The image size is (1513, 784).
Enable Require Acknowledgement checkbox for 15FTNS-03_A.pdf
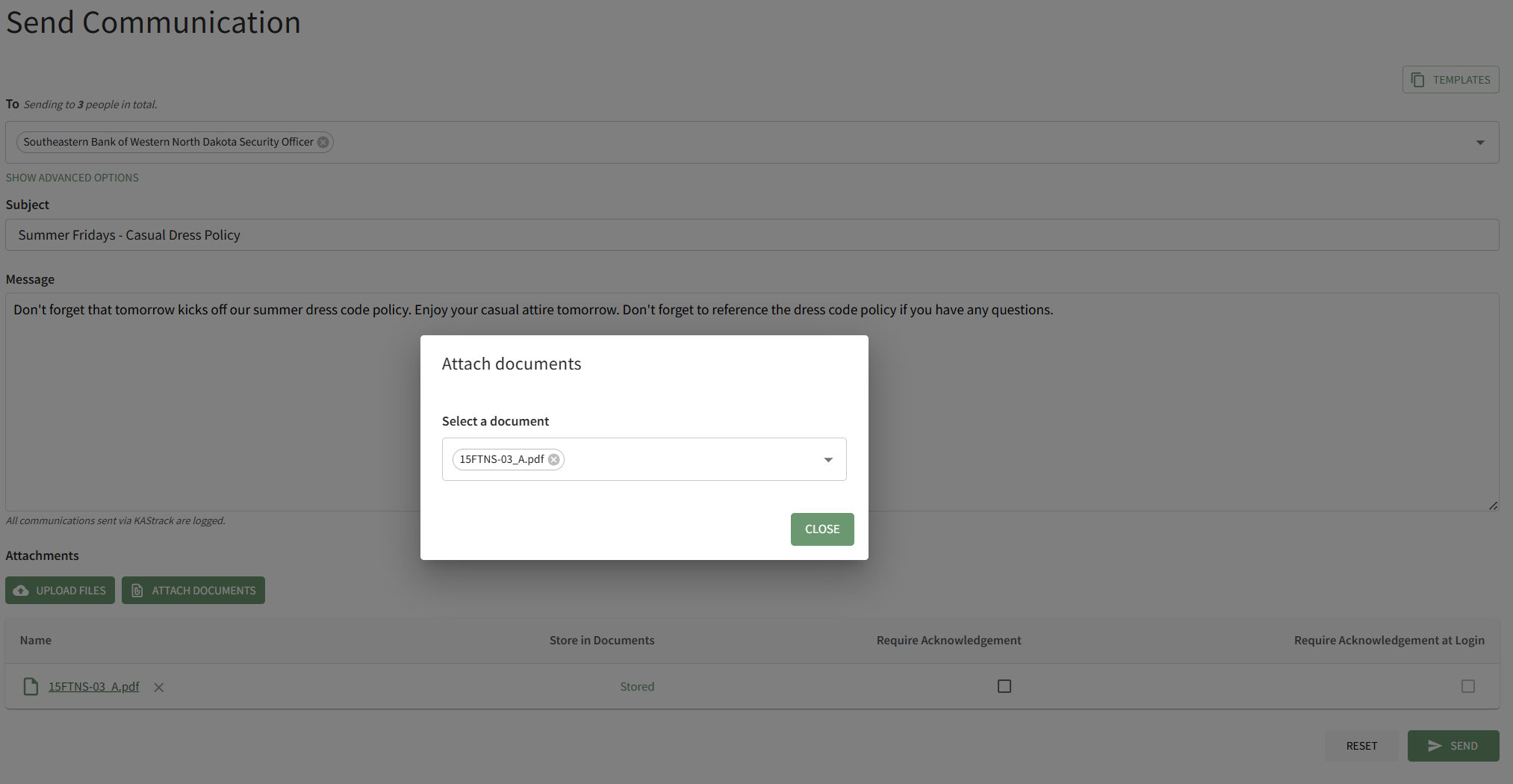pos(1004,686)
